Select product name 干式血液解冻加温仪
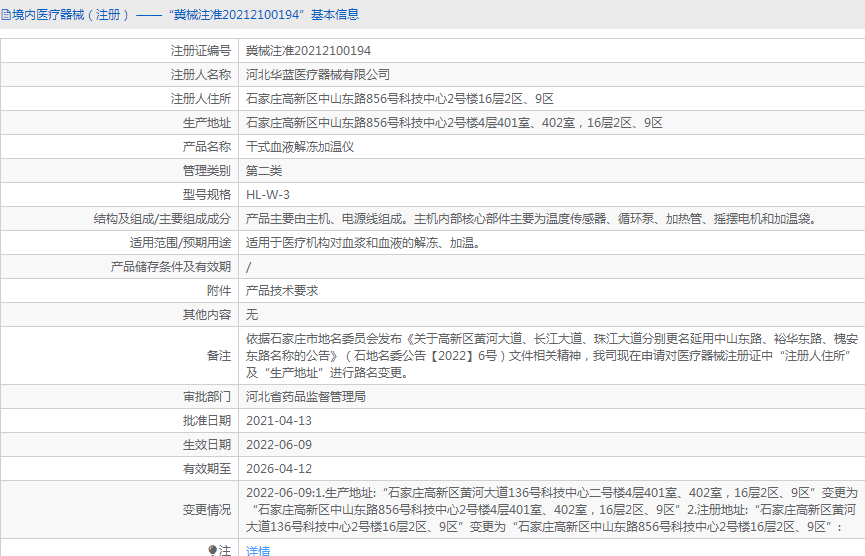The image size is (865, 556). tap(300, 147)
